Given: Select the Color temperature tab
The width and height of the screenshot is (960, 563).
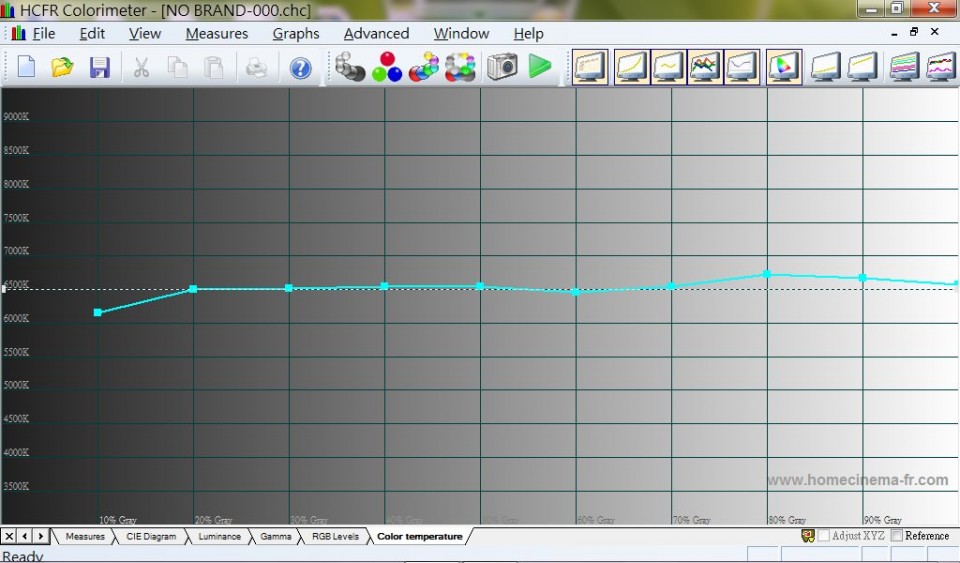Looking at the screenshot, I should coord(419,536).
